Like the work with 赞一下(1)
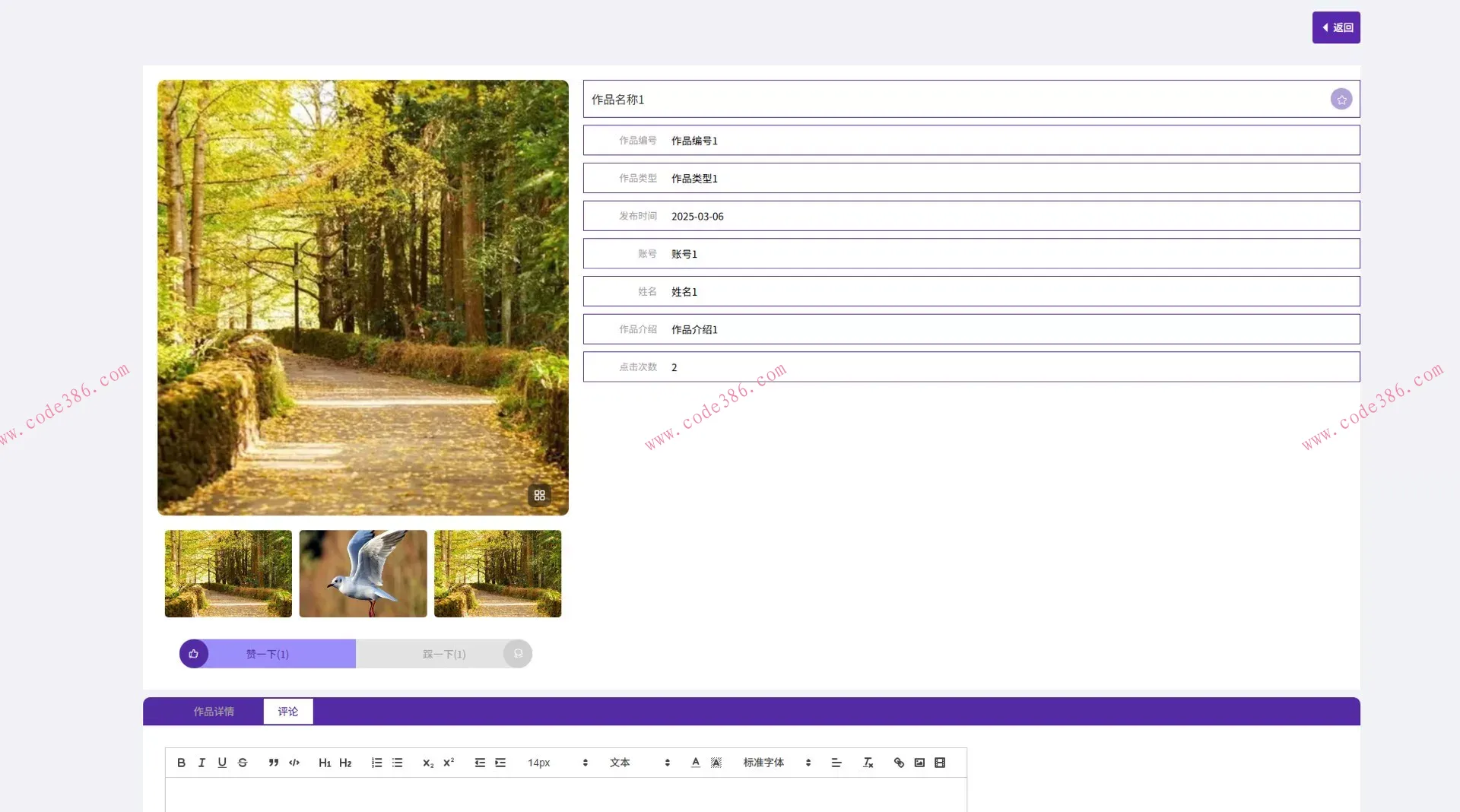Image resolution: width=1460 pixels, height=812 pixels. click(x=268, y=654)
